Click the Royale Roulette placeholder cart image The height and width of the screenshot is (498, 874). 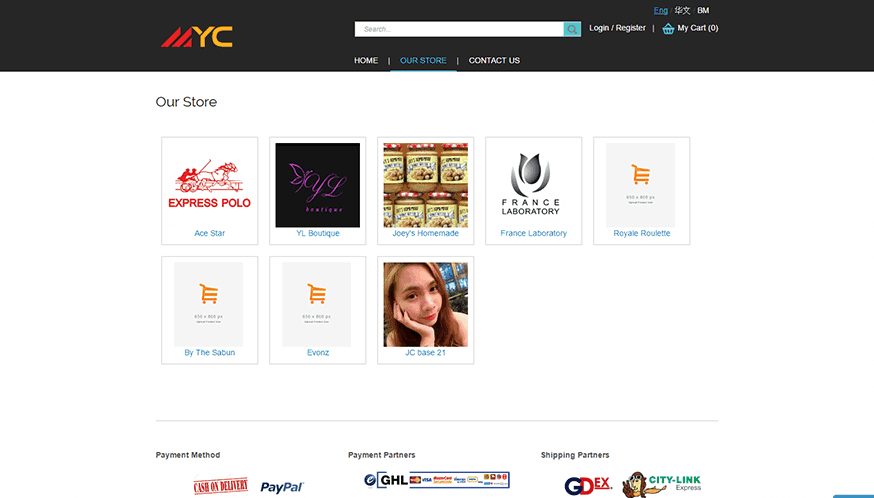point(640,185)
